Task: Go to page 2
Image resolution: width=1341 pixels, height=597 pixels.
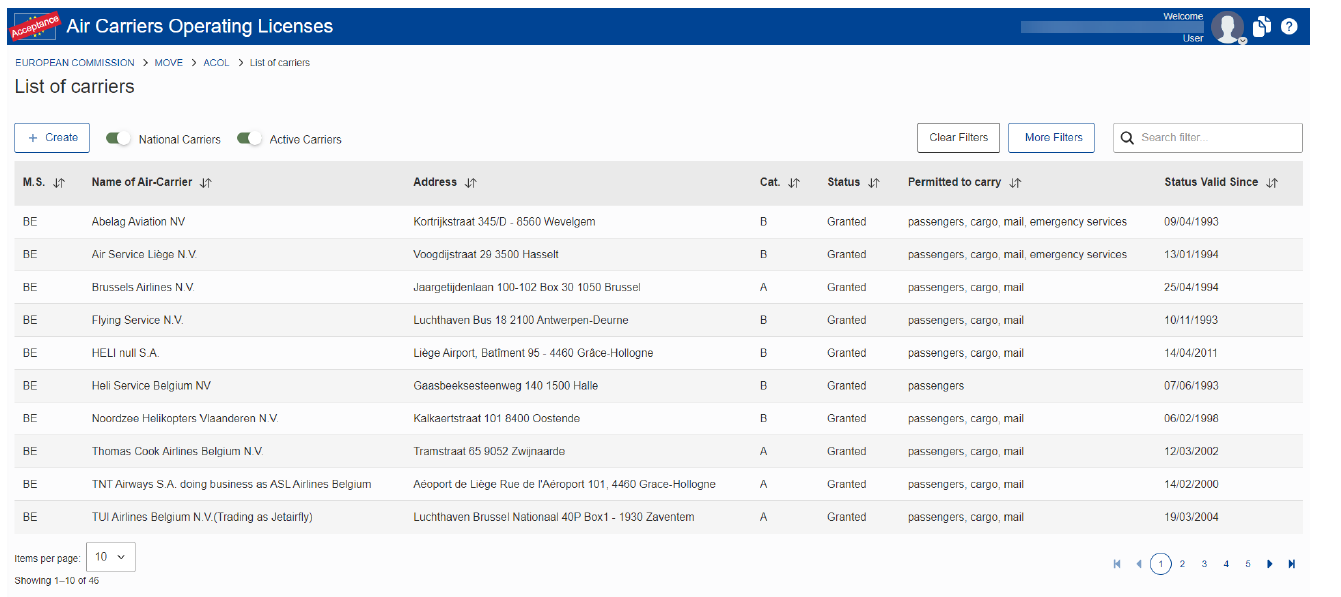Action: [x=1182, y=564]
